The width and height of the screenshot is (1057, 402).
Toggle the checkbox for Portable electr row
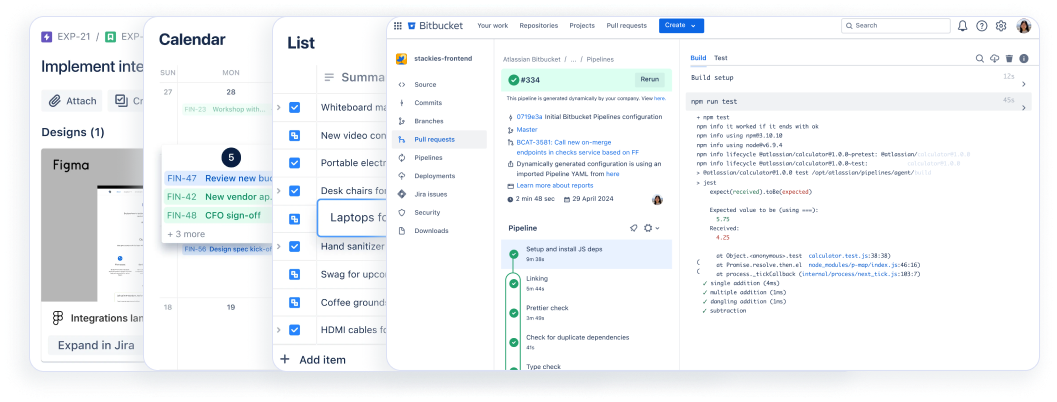[294, 163]
